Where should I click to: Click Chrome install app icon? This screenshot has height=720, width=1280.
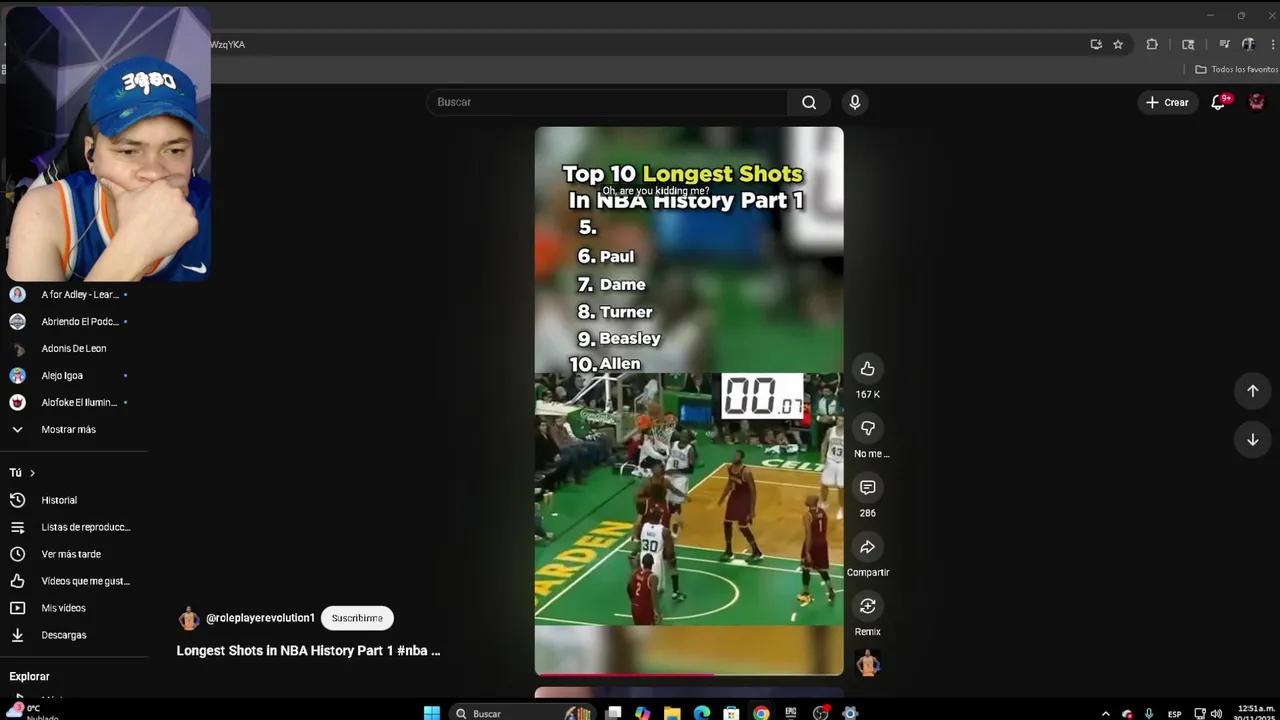pos(1096,44)
